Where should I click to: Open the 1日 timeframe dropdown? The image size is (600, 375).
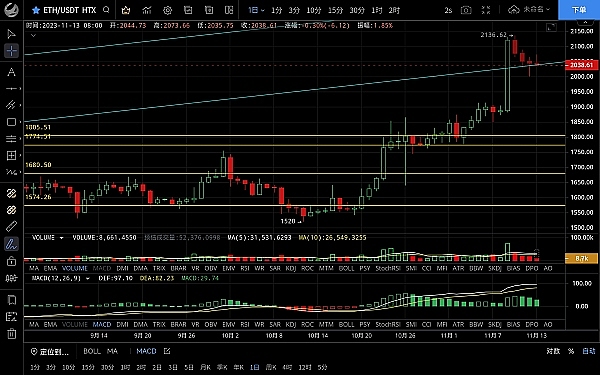256,10
